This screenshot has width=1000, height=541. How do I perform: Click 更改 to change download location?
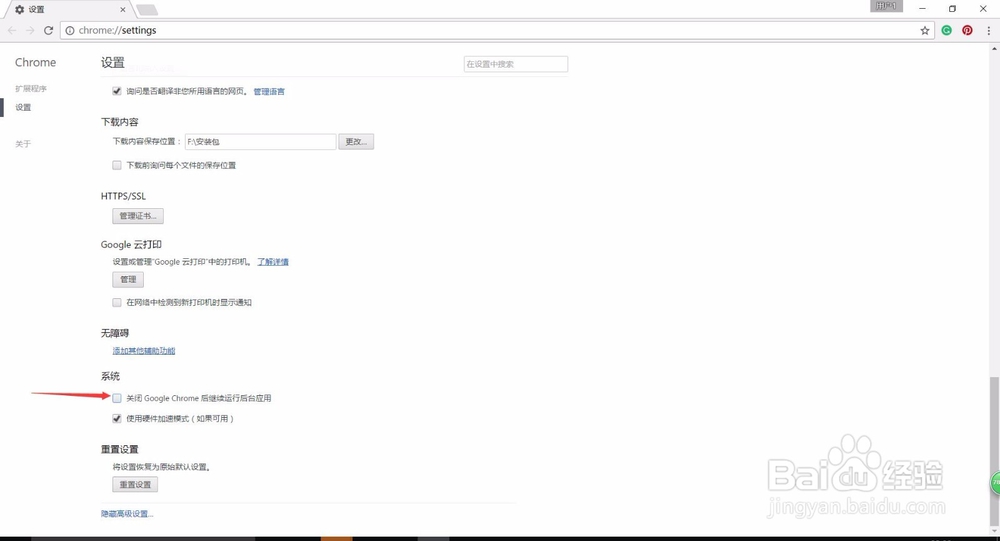356,142
